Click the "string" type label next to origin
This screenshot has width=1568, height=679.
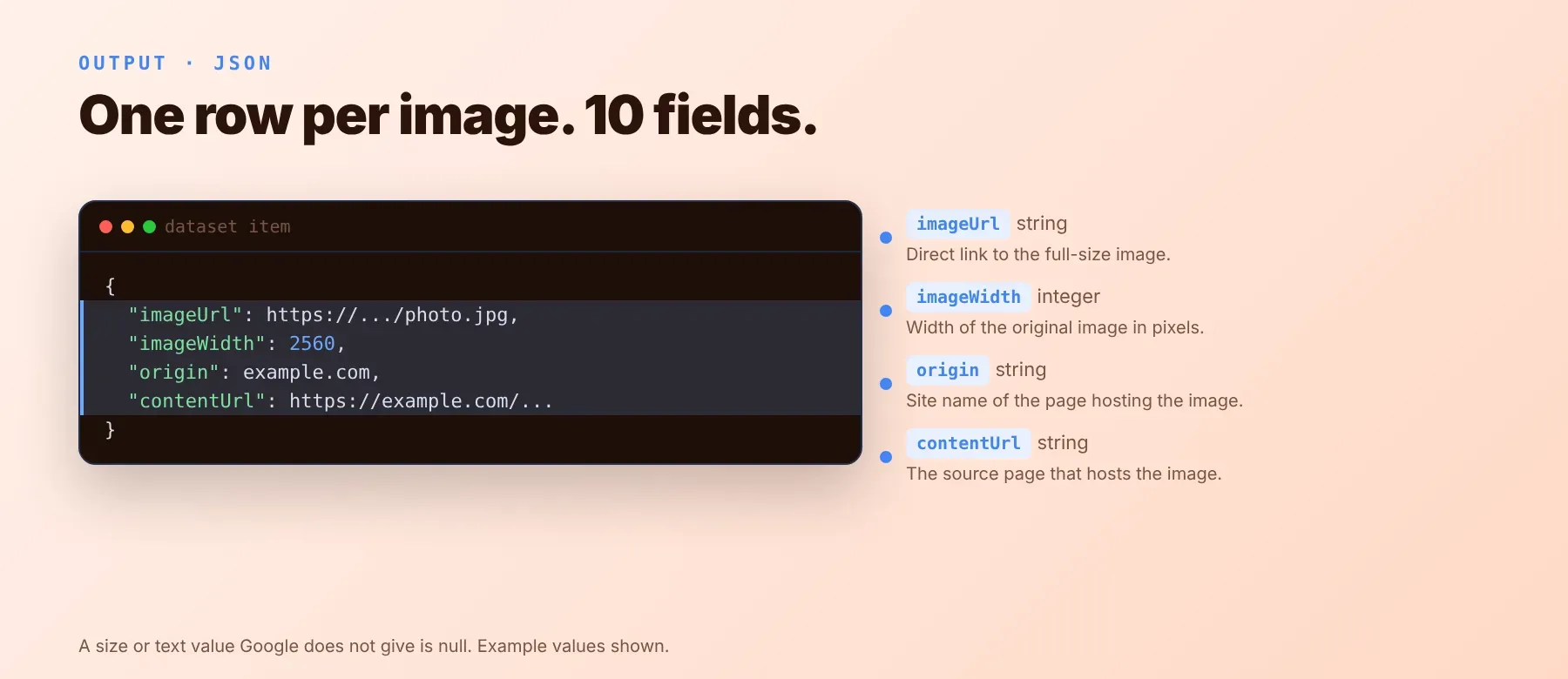[1021, 370]
